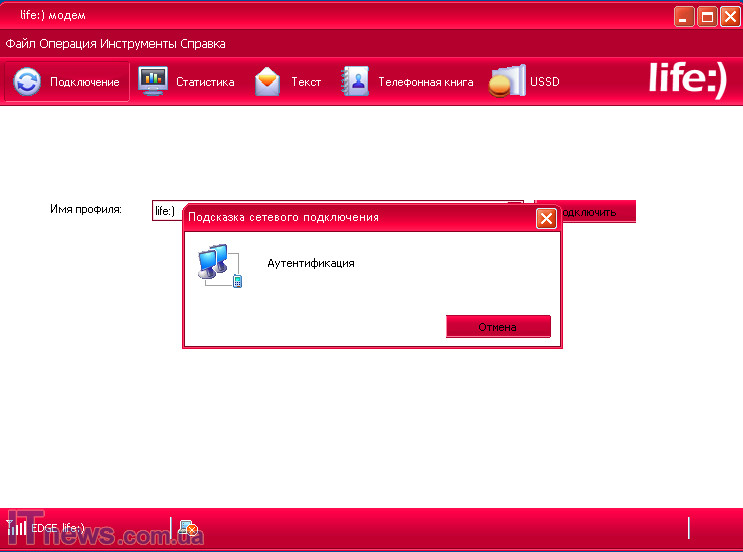Open the Справка help menu
This screenshot has height=552, width=743.
tap(203, 44)
